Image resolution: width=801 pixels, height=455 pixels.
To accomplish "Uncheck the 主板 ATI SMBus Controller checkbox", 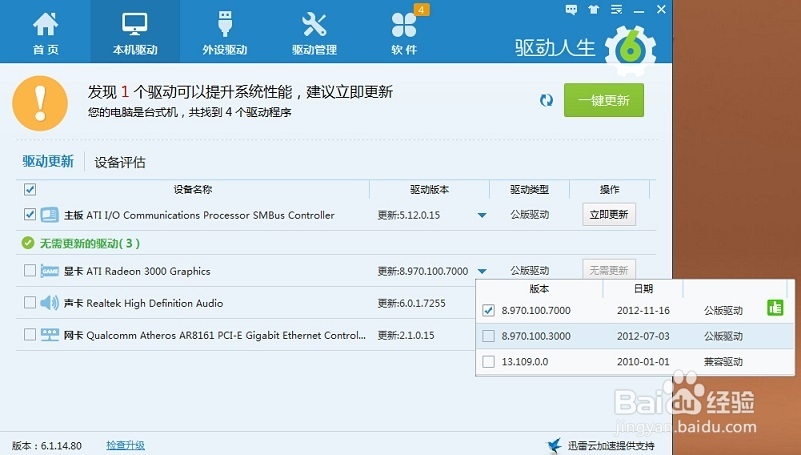I will pos(30,214).
